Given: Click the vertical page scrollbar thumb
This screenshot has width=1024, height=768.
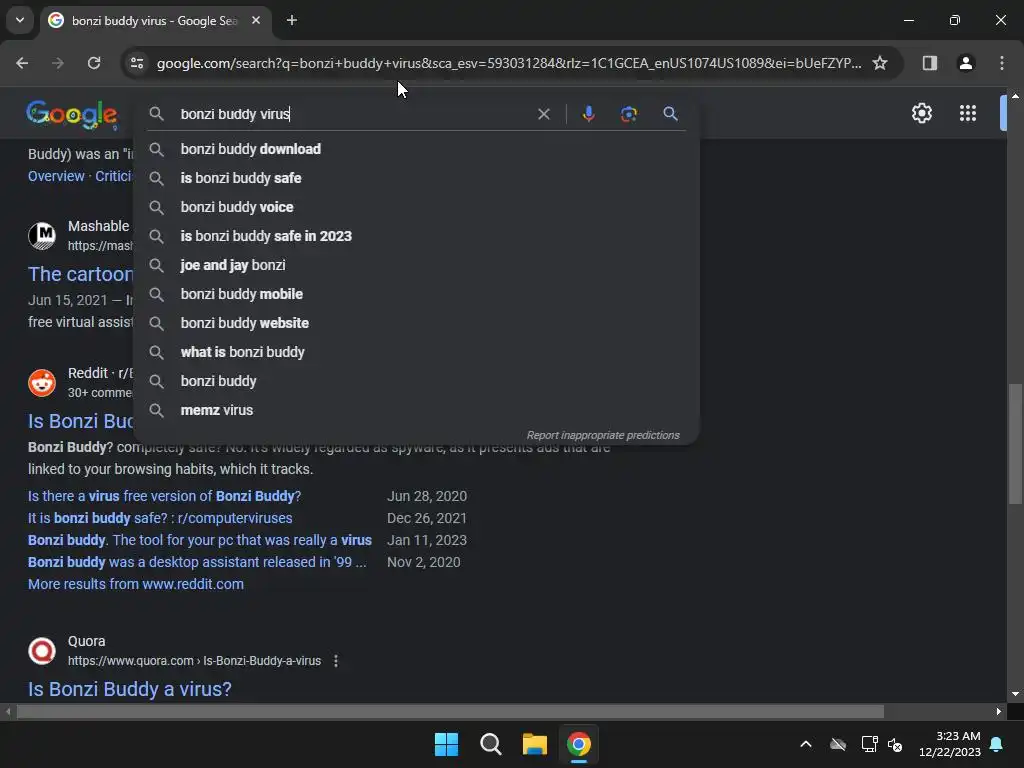Looking at the screenshot, I should (1015, 444).
